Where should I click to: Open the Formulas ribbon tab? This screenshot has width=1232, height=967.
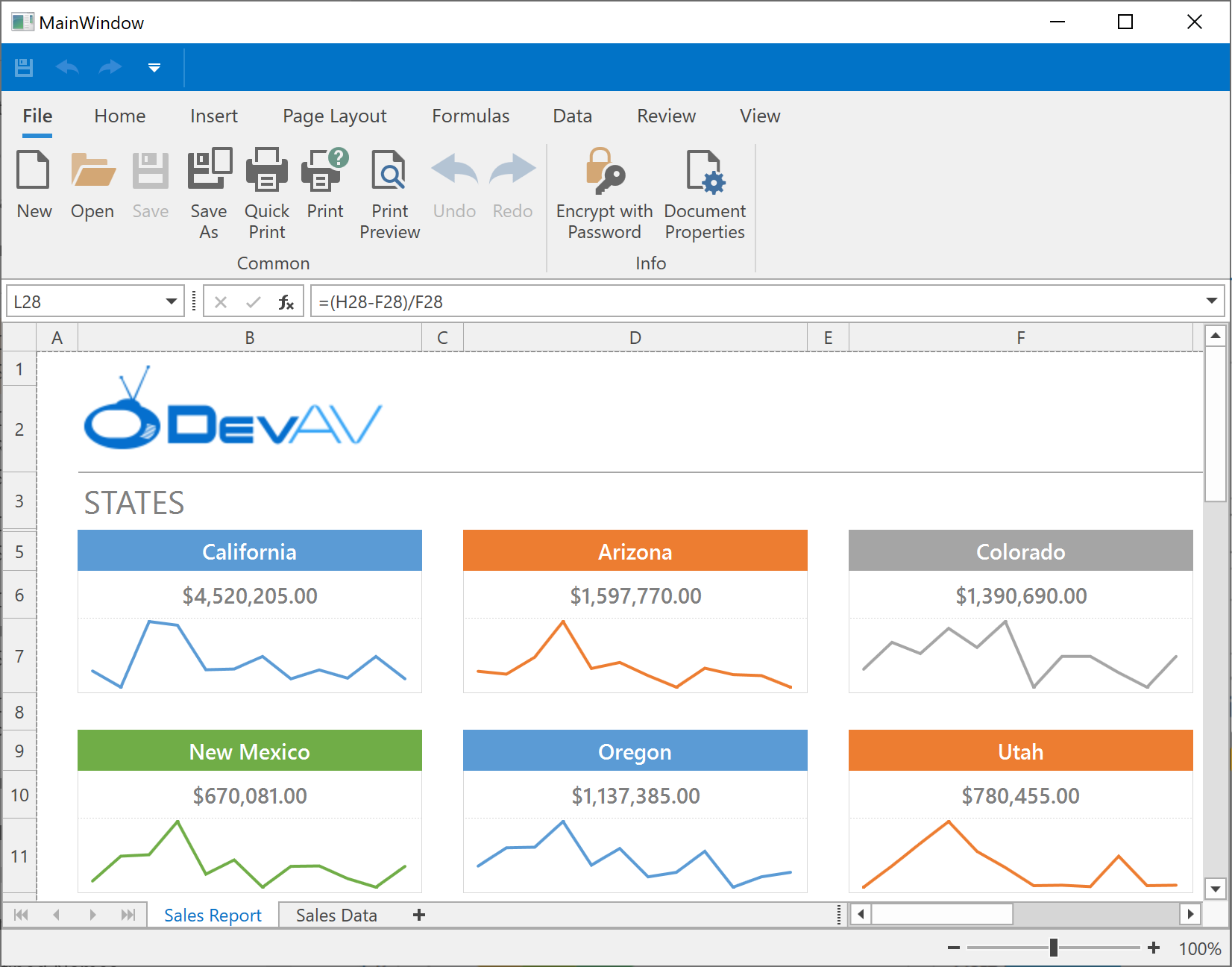471,116
